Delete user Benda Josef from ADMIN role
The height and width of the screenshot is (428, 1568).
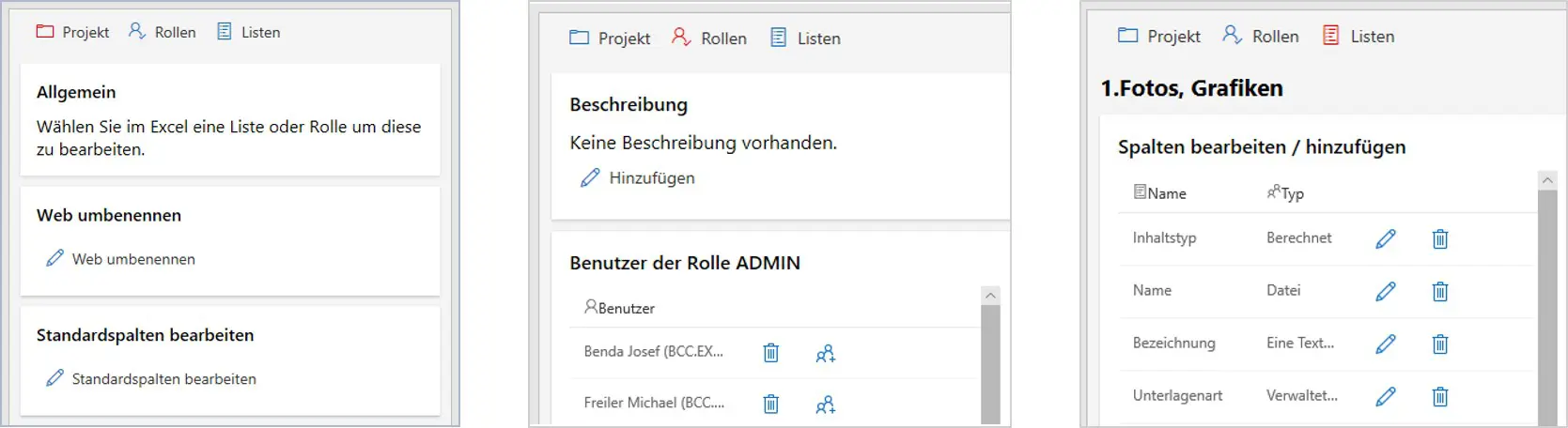point(770,353)
